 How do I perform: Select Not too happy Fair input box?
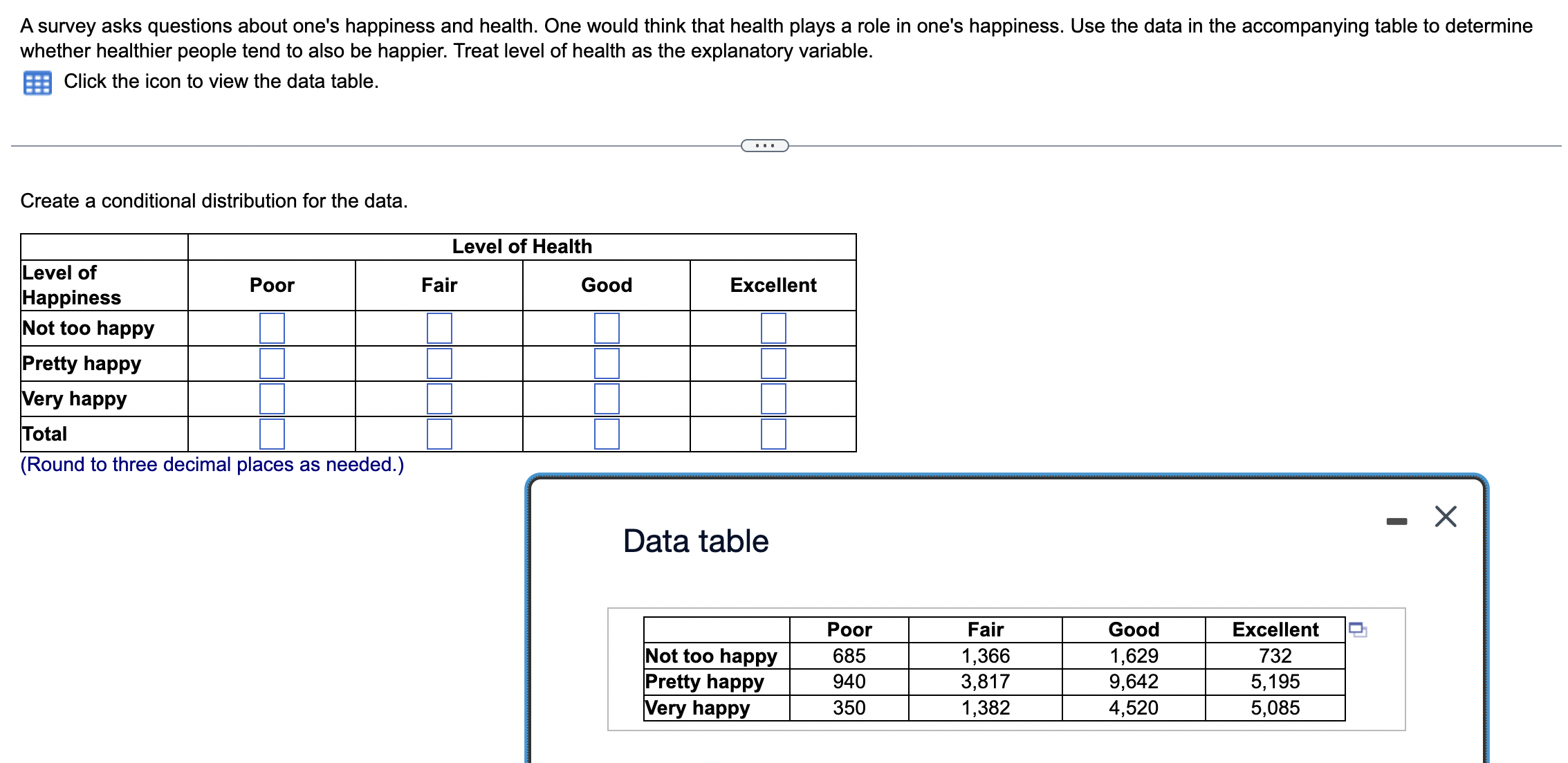coord(439,328)
